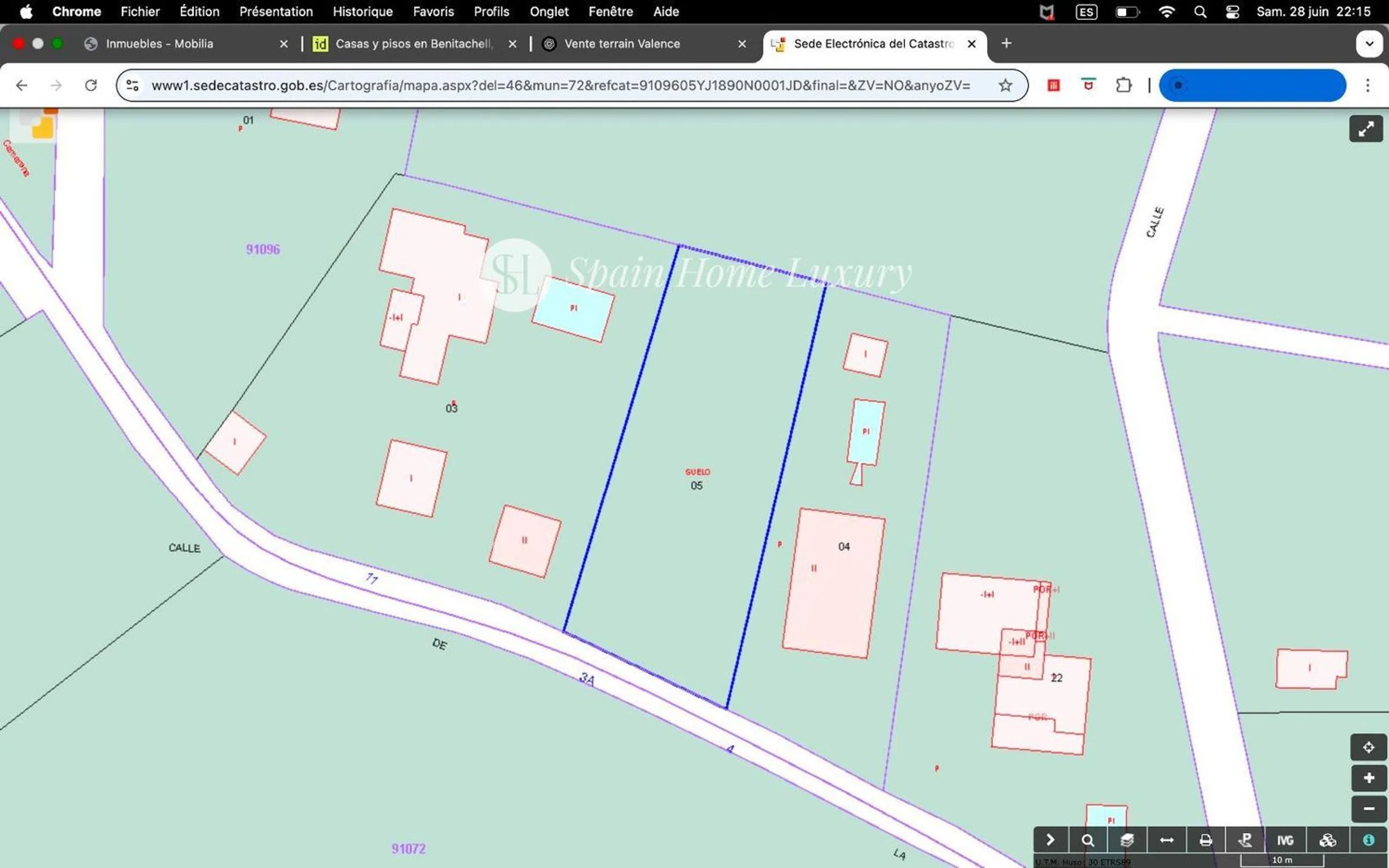1389x868 pixels.
Task: Zoom in with the plus button
Action: click(1368, 778)
